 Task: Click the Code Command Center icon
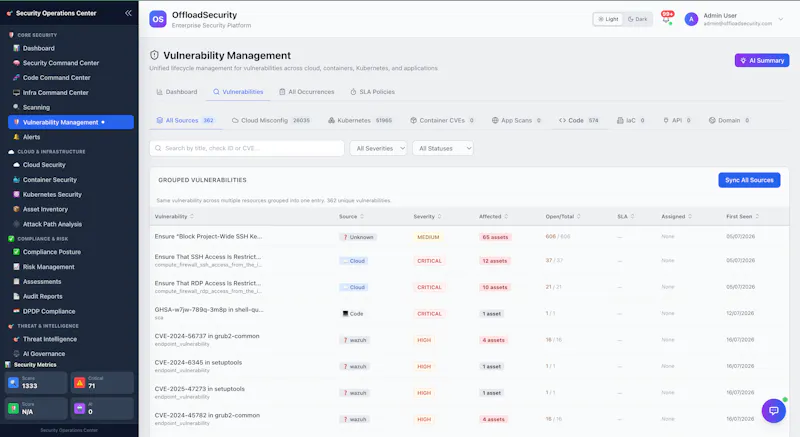click(16, 78)
